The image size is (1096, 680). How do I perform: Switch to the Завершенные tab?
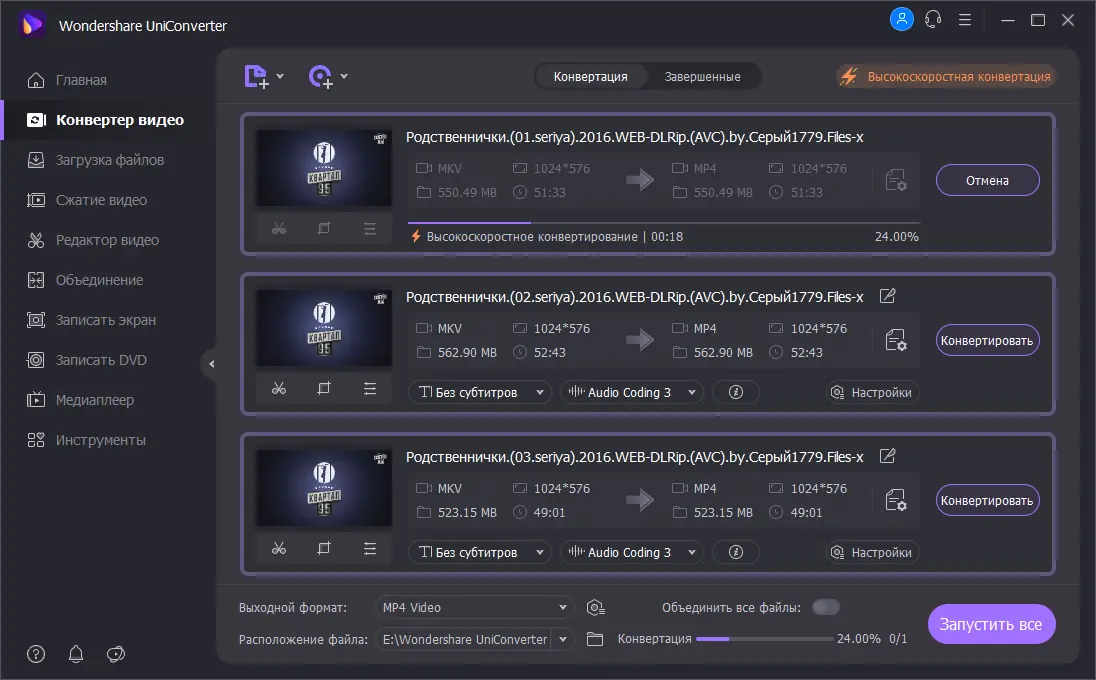point(702,77)
